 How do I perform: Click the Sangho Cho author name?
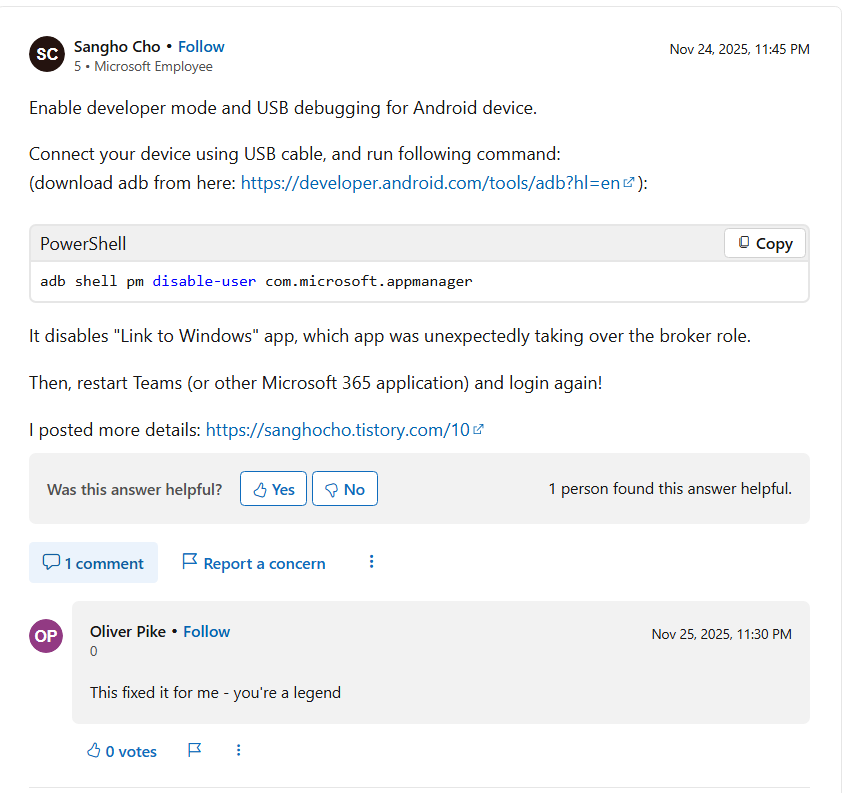tap(117, 46)
